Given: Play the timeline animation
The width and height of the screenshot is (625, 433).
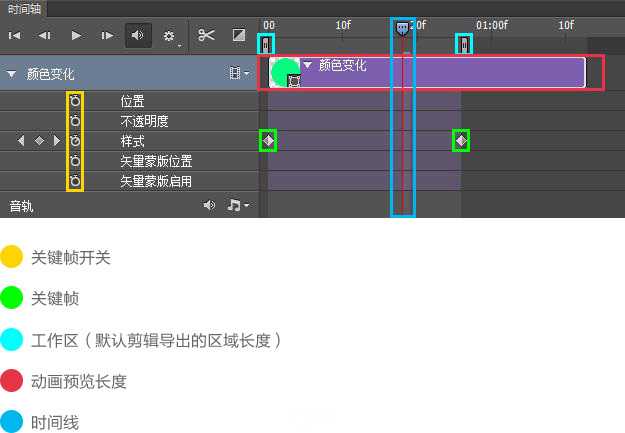Looking at the screenshot, I should click(x=76, y=36).
